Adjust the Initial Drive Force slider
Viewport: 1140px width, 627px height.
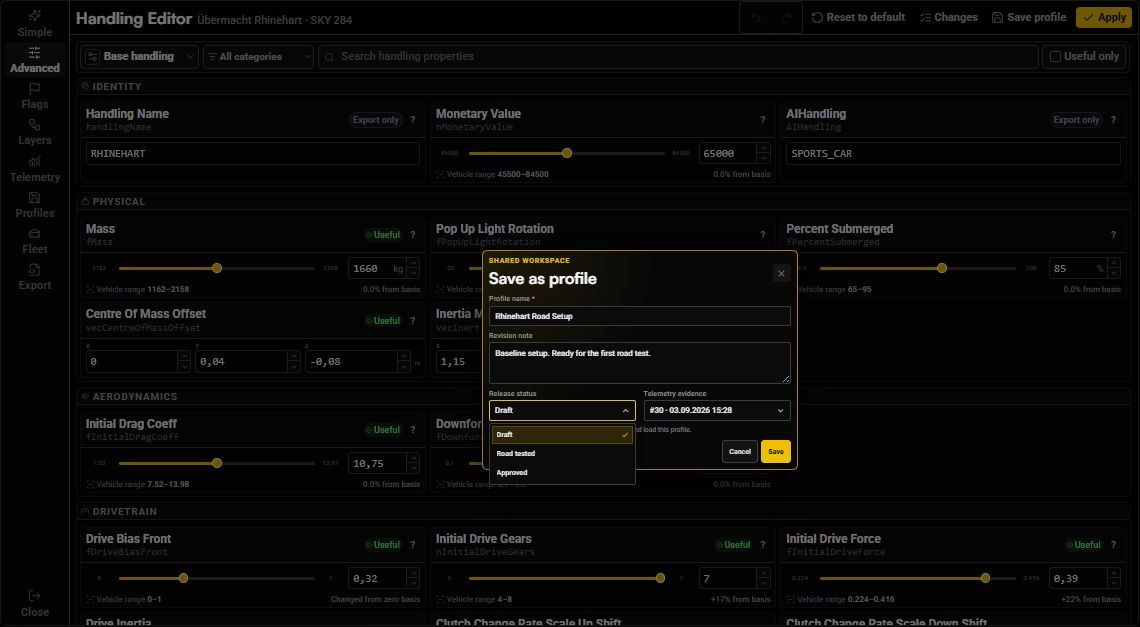[918, 578]
